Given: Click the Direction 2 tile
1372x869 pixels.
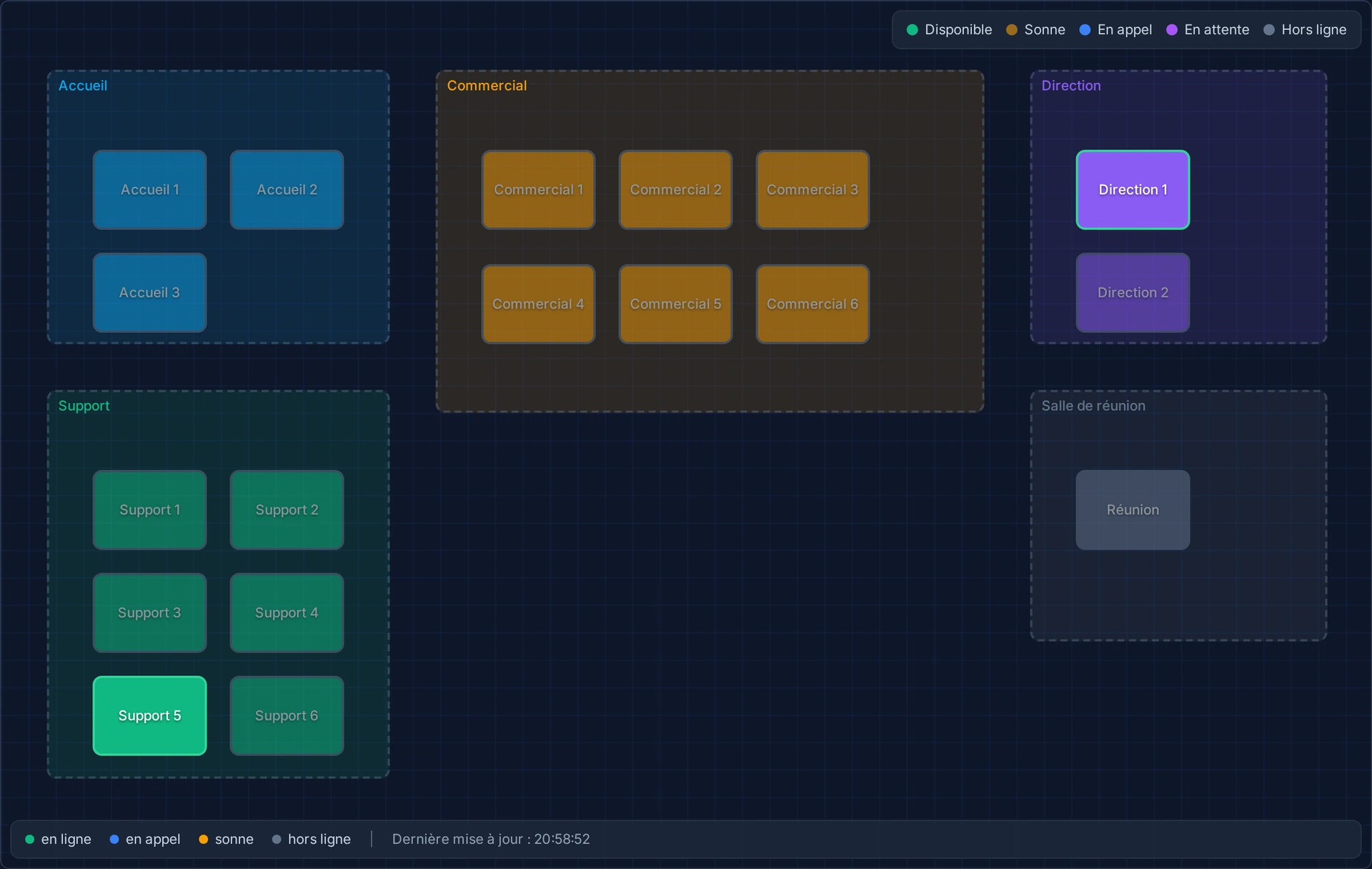Looking at the screenshot, I should coord(1133,292).
